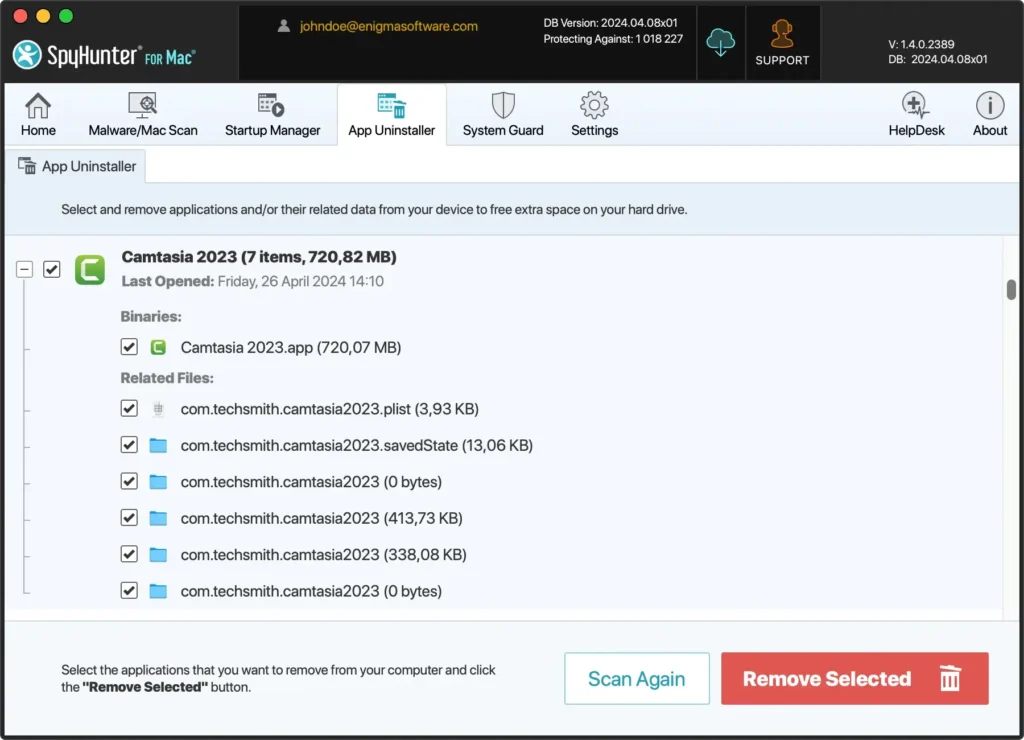Screen dimensions: 1024x740
Task: Uncheck Camtasia 2023.app binary checkbox
Action: coord(129,347)
